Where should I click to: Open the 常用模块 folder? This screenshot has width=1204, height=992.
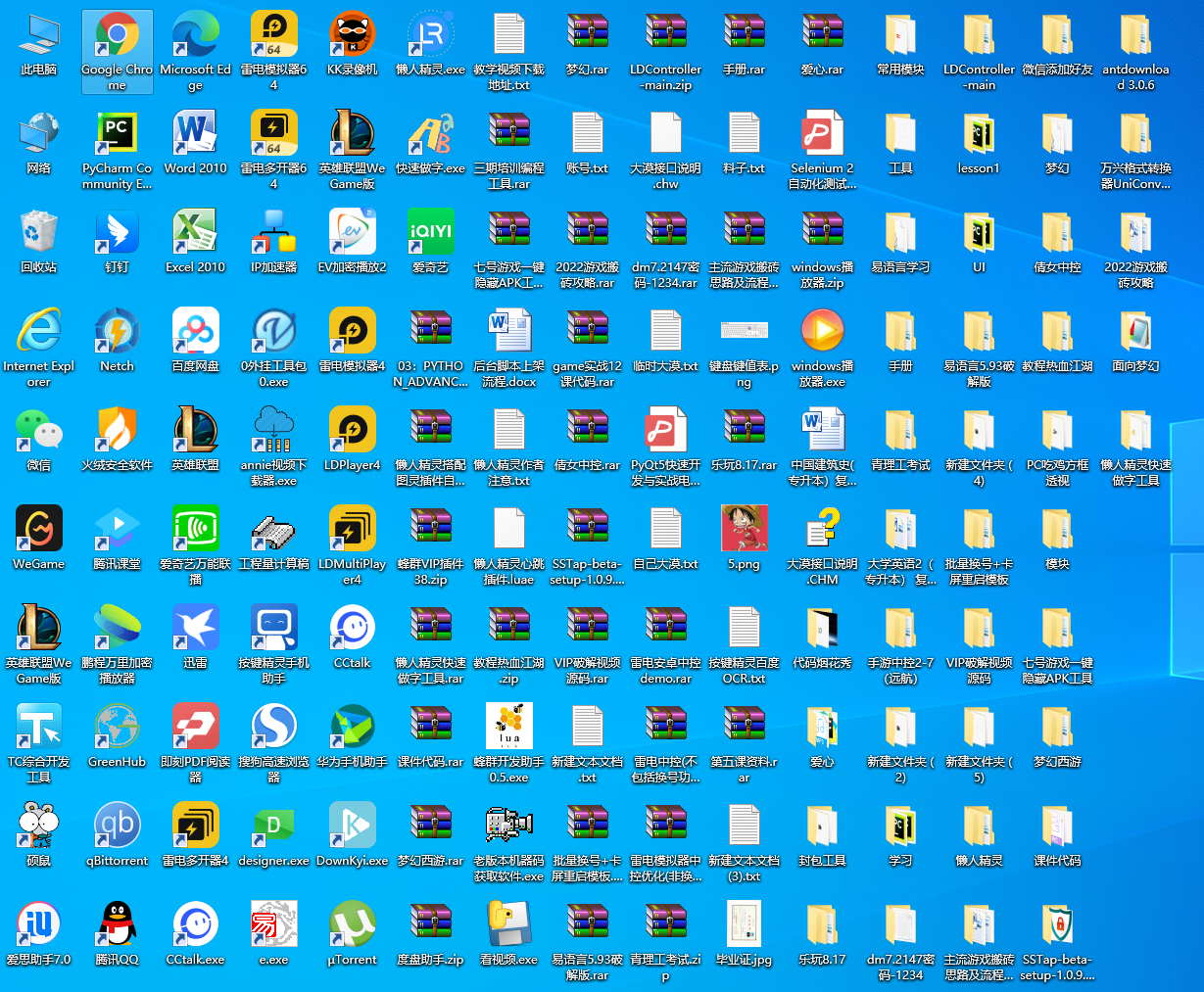point(901,45)
